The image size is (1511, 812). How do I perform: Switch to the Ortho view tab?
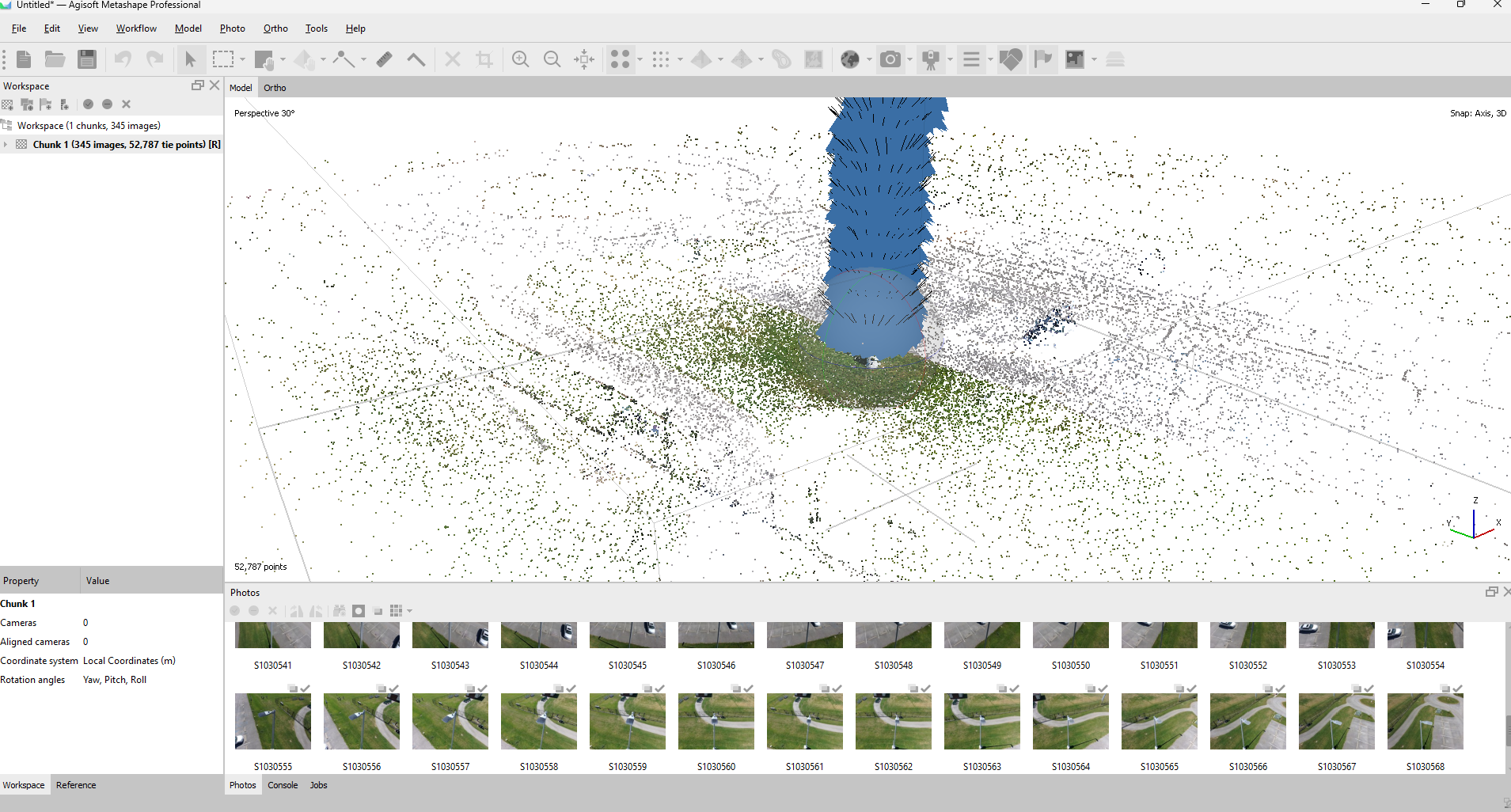pos(275,88)
